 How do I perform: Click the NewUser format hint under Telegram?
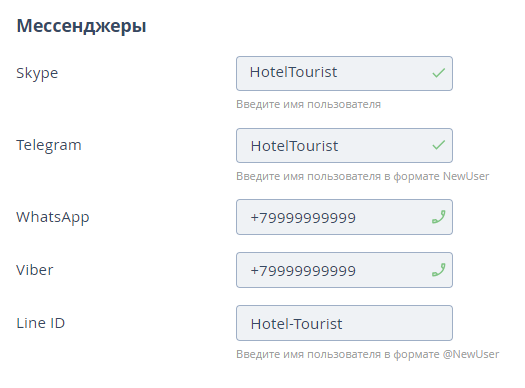coord(363,176)
